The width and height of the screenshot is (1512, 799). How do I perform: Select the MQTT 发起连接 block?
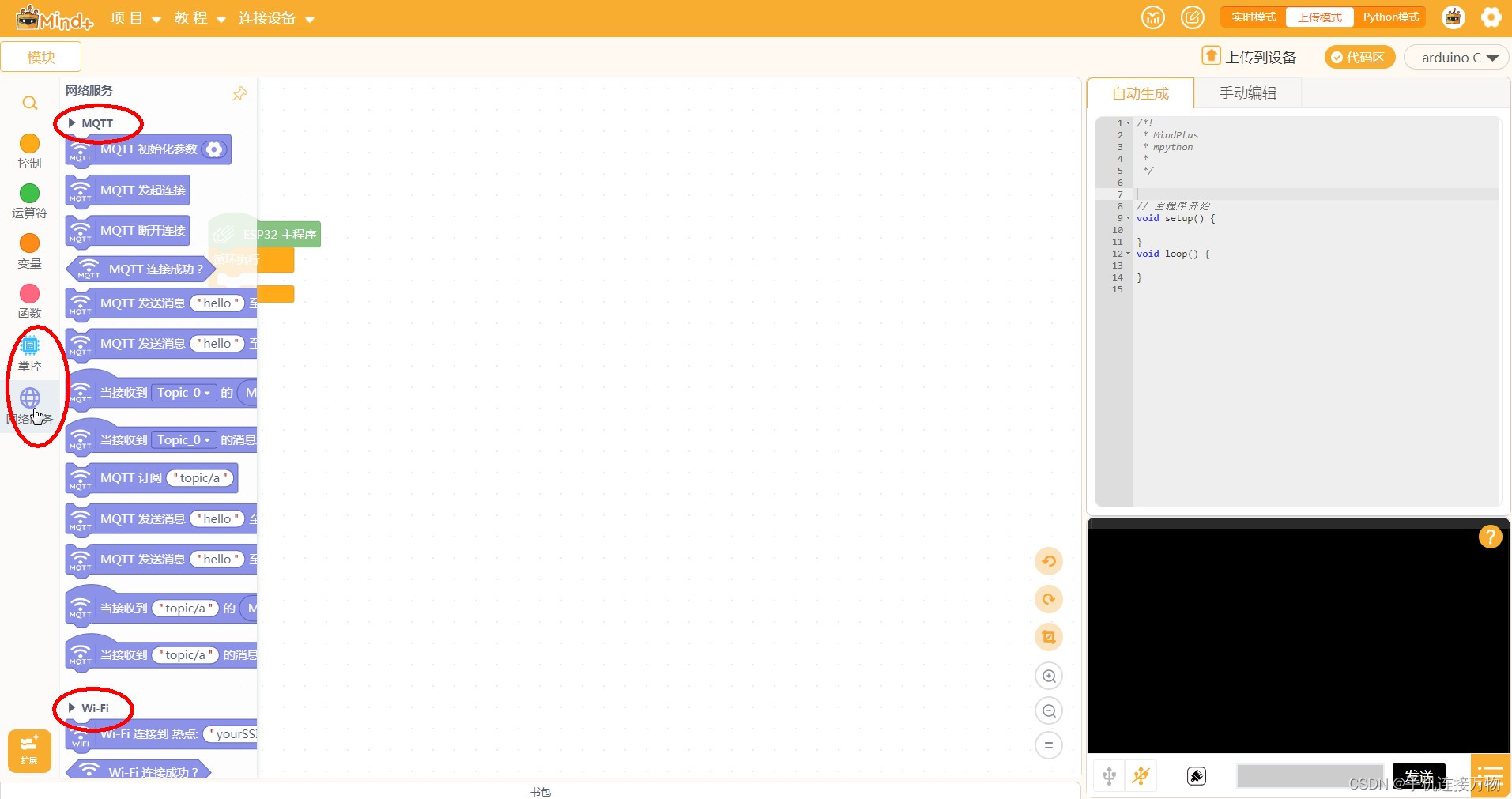coord(128,190)
